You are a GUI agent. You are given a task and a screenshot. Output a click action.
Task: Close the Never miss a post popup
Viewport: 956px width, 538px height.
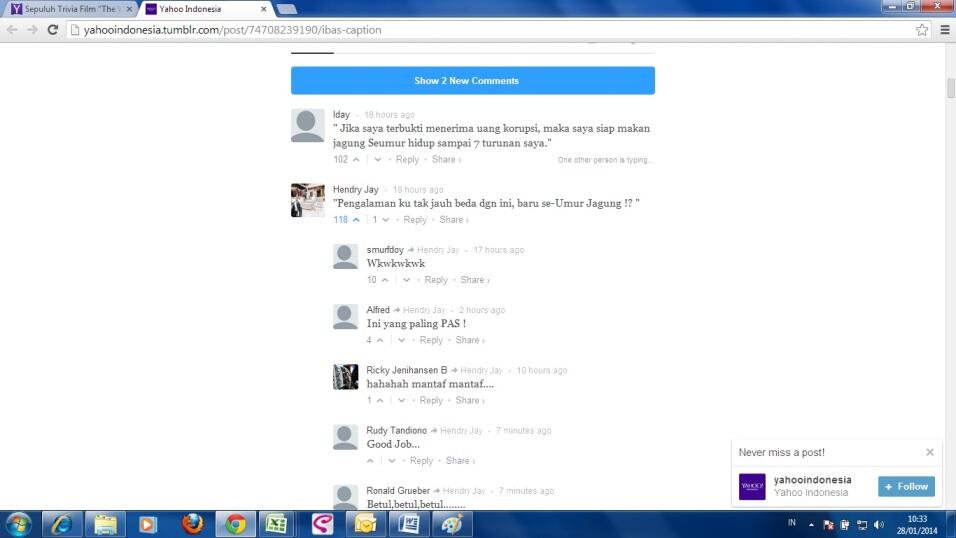click(x=930, y=452)
